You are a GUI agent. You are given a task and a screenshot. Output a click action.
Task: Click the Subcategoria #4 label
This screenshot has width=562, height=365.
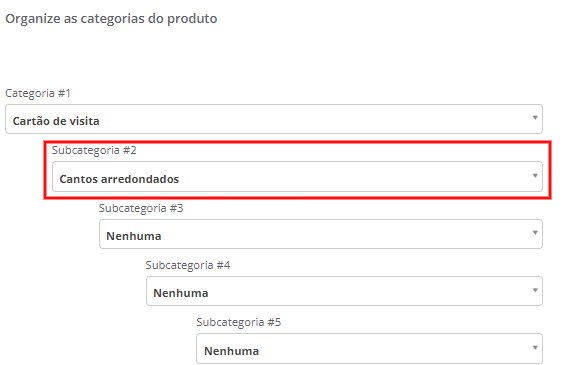[187, 265]
